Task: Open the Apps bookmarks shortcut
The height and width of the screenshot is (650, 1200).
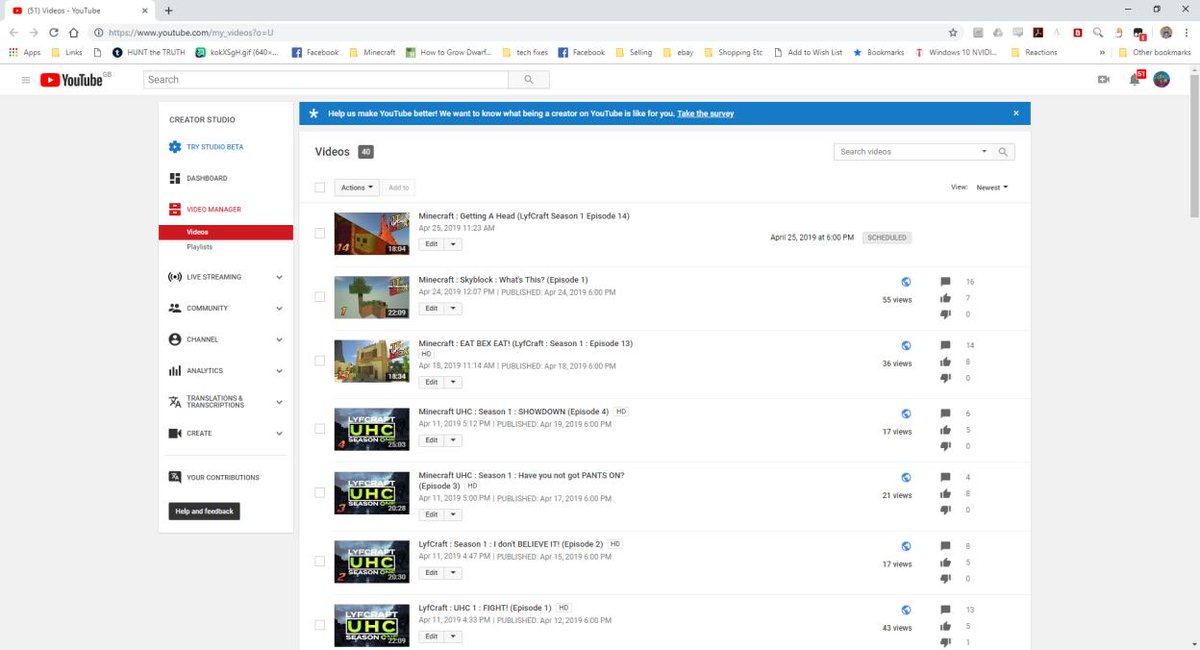Action: pos(25,52)
